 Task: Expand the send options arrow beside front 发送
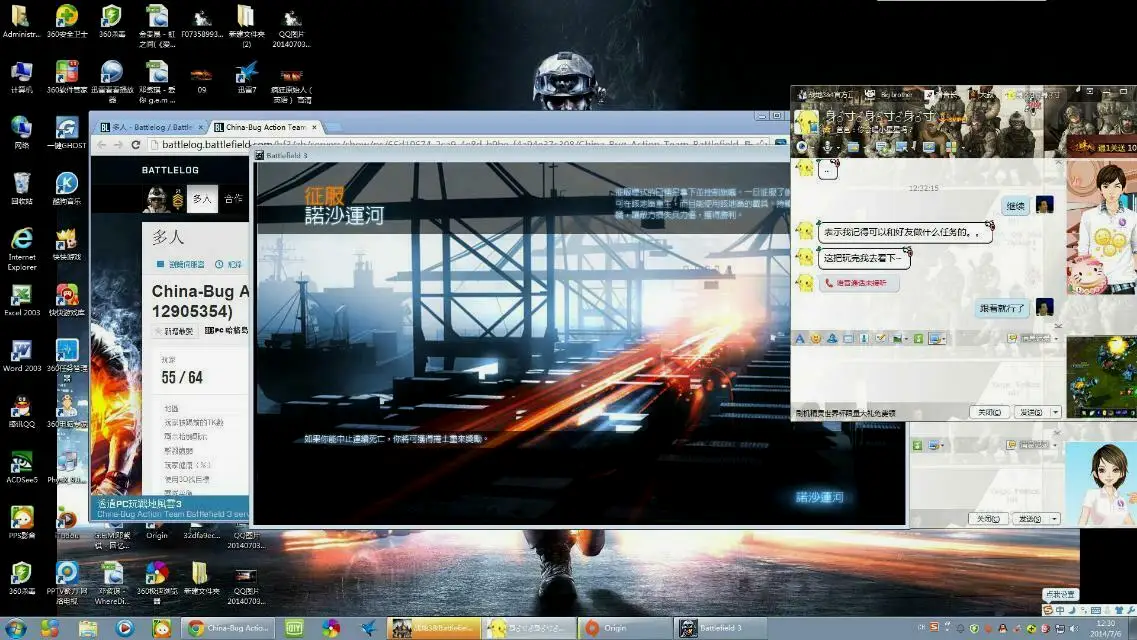tap(1055, 412)
